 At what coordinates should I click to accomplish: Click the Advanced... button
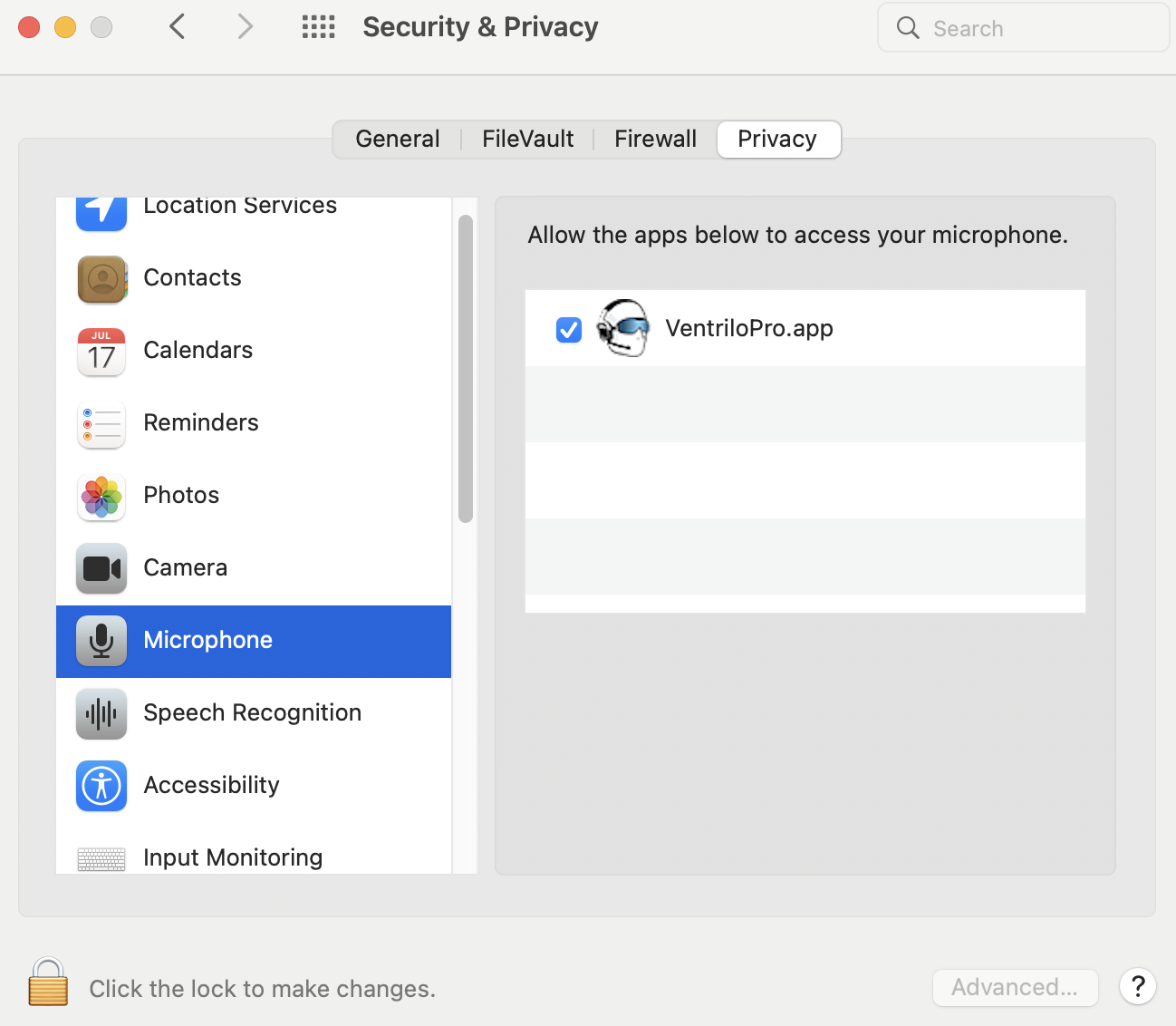coord(1016,987)
